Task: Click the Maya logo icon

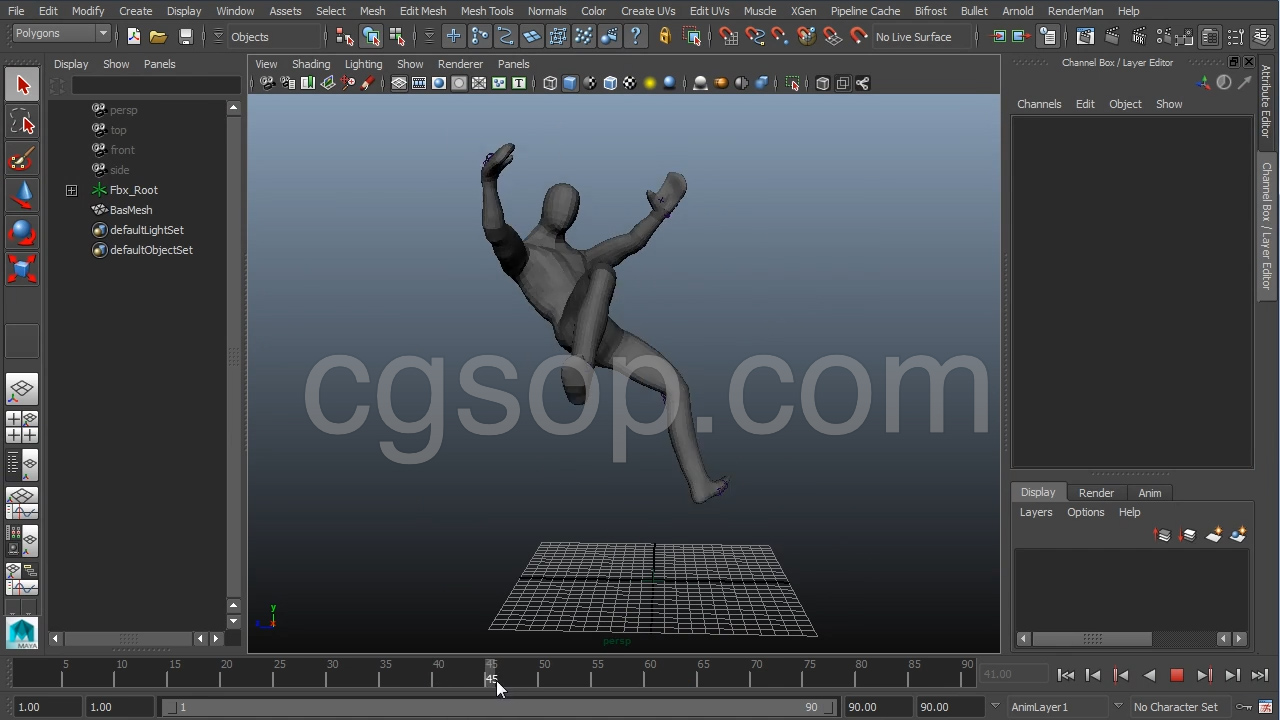Action: coord(22,633)
